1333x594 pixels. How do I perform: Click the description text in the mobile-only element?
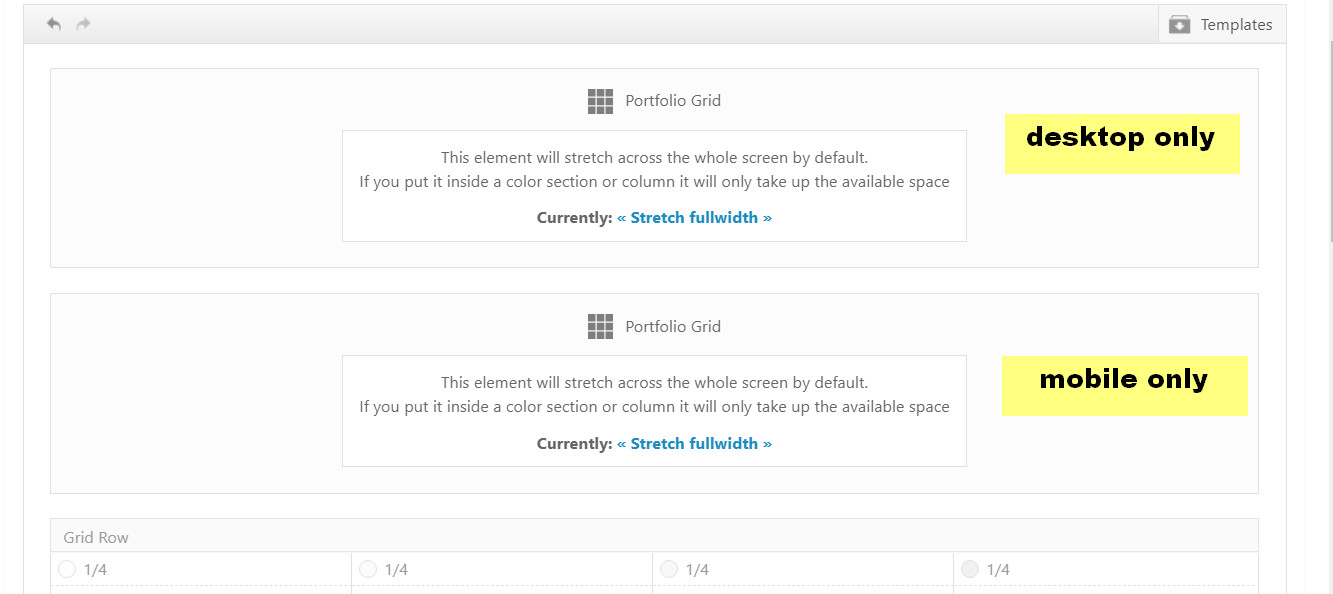tap(654, 395)
